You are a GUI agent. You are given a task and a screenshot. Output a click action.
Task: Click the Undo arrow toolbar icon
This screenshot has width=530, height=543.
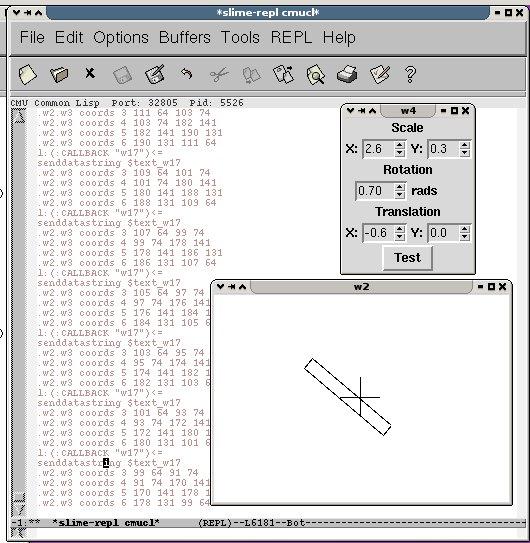tap(186, 73)
